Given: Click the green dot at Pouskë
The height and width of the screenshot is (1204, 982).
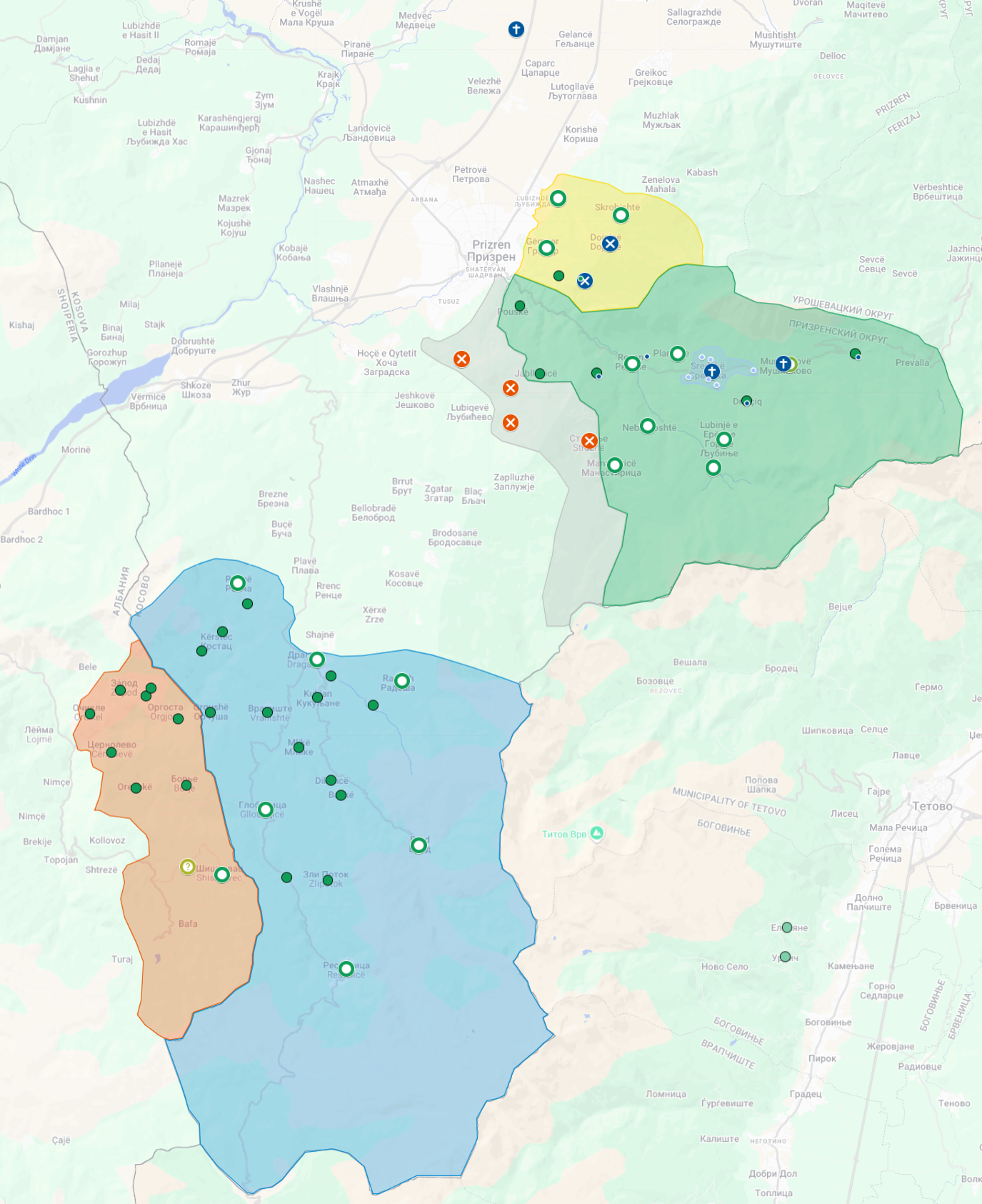Looking at the screenshot, I should point(520,306).
